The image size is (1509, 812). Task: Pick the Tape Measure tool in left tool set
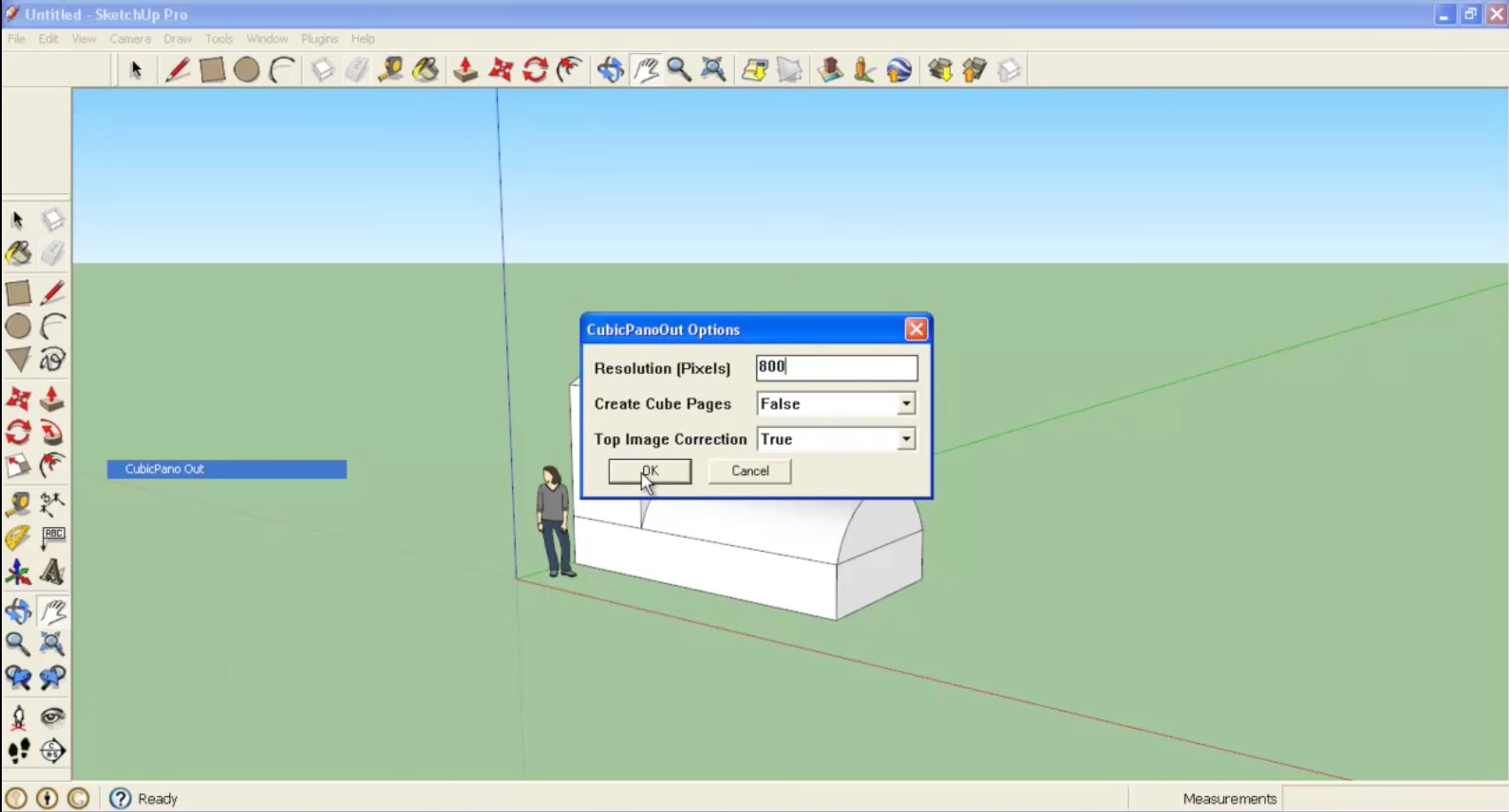coord(18,504)
